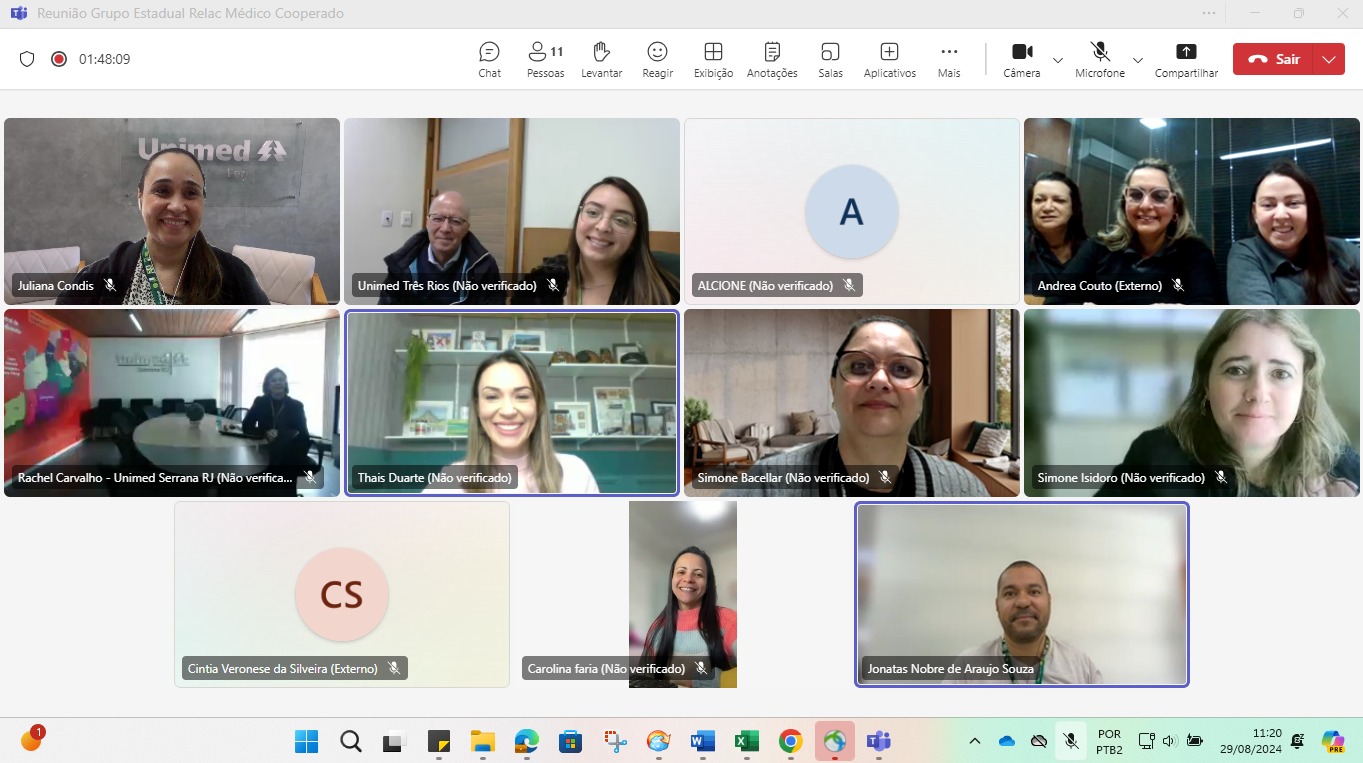The image size is (1363, 763).
Task: Open the Reagir reactions menu
Action: pyautogui.click(x=657, y=59)
